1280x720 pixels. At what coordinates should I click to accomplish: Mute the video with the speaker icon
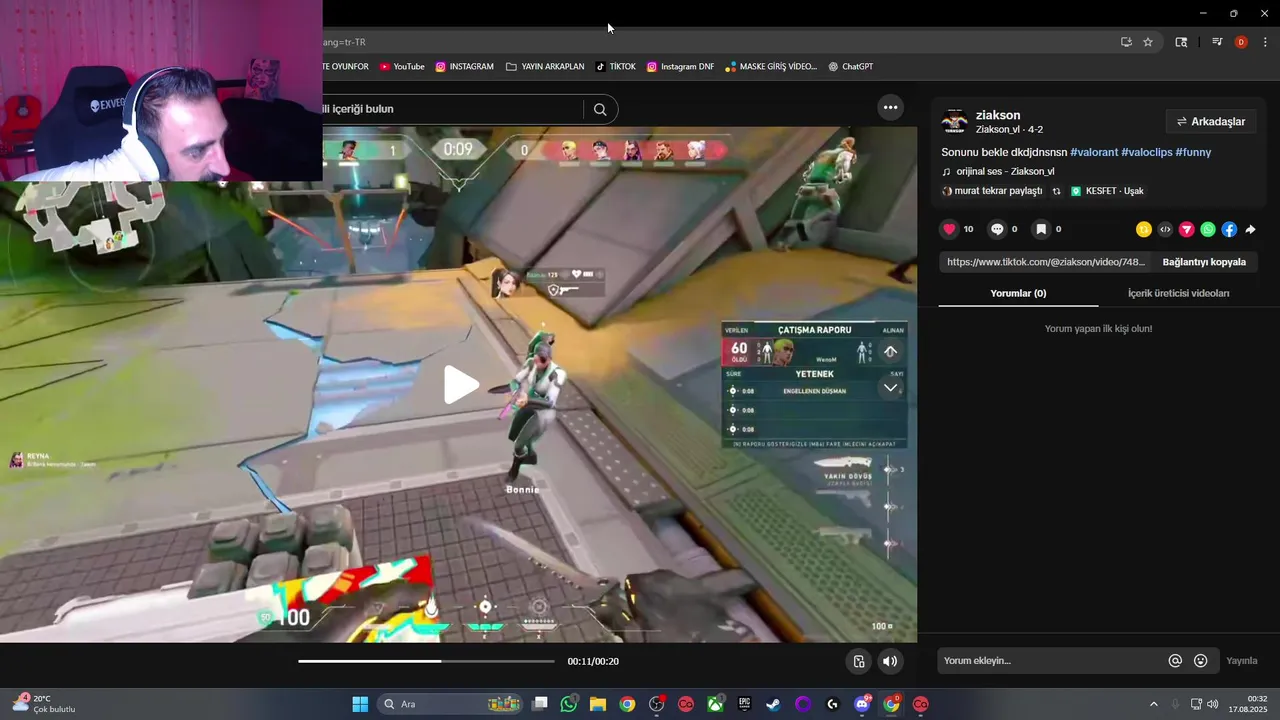(x=889, y=661)
